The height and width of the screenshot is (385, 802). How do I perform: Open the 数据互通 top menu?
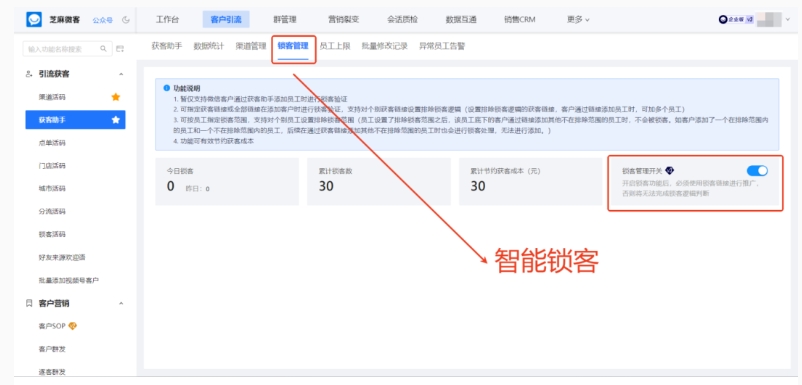click(461, 19)
